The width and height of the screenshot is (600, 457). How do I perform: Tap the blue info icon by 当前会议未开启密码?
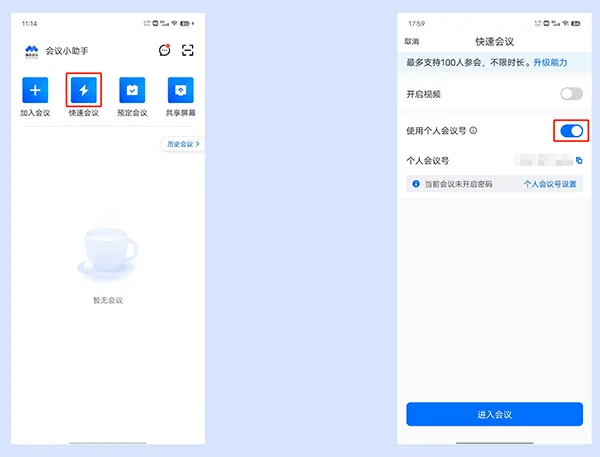click(x=416, y=184)
